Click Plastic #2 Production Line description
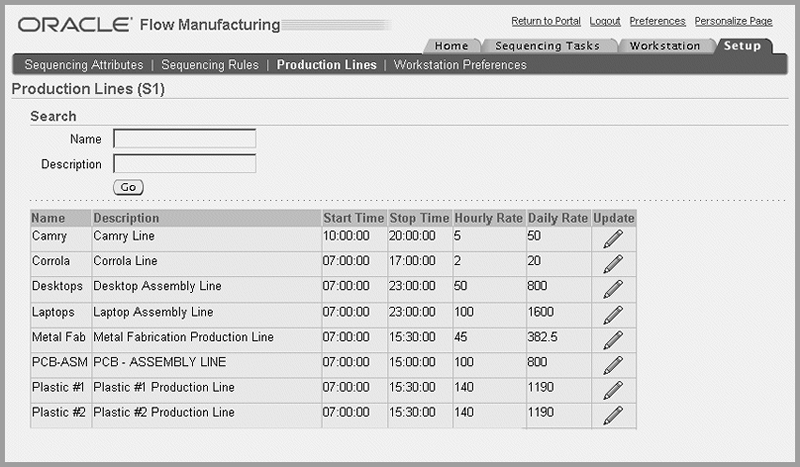The width and height of the screenshot is (800, 467). pyautogui.click(x=164, y=412)
